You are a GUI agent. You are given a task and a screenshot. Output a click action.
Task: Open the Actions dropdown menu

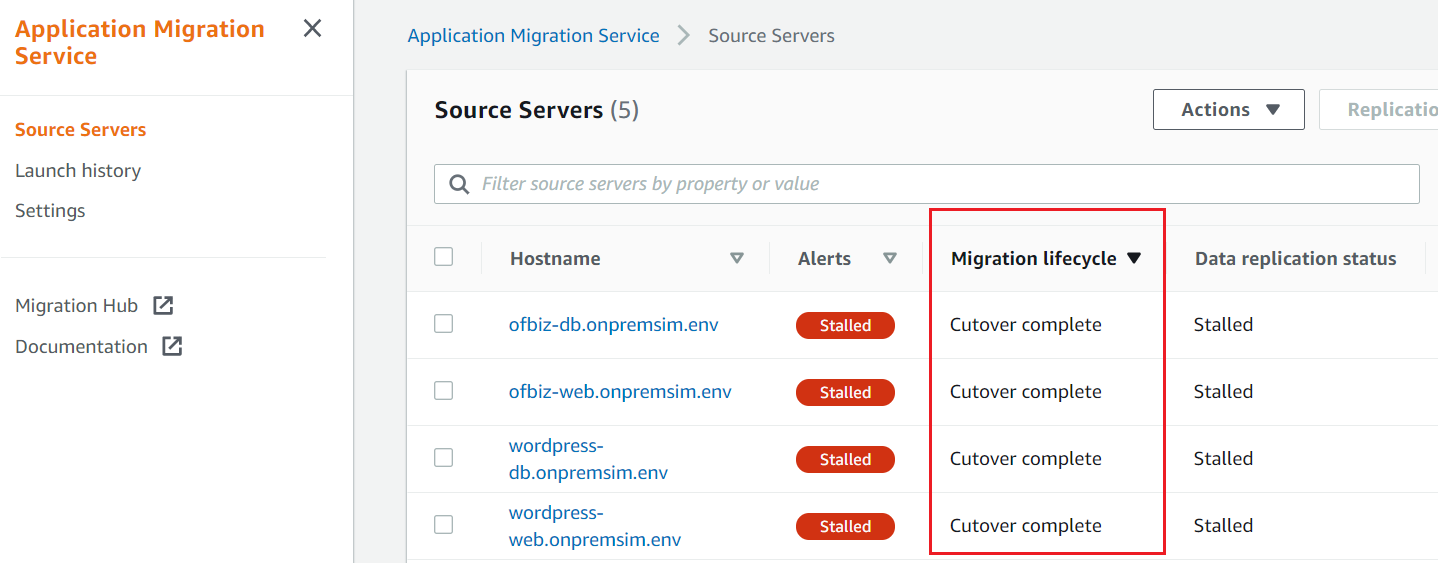tap(1228, 110)
